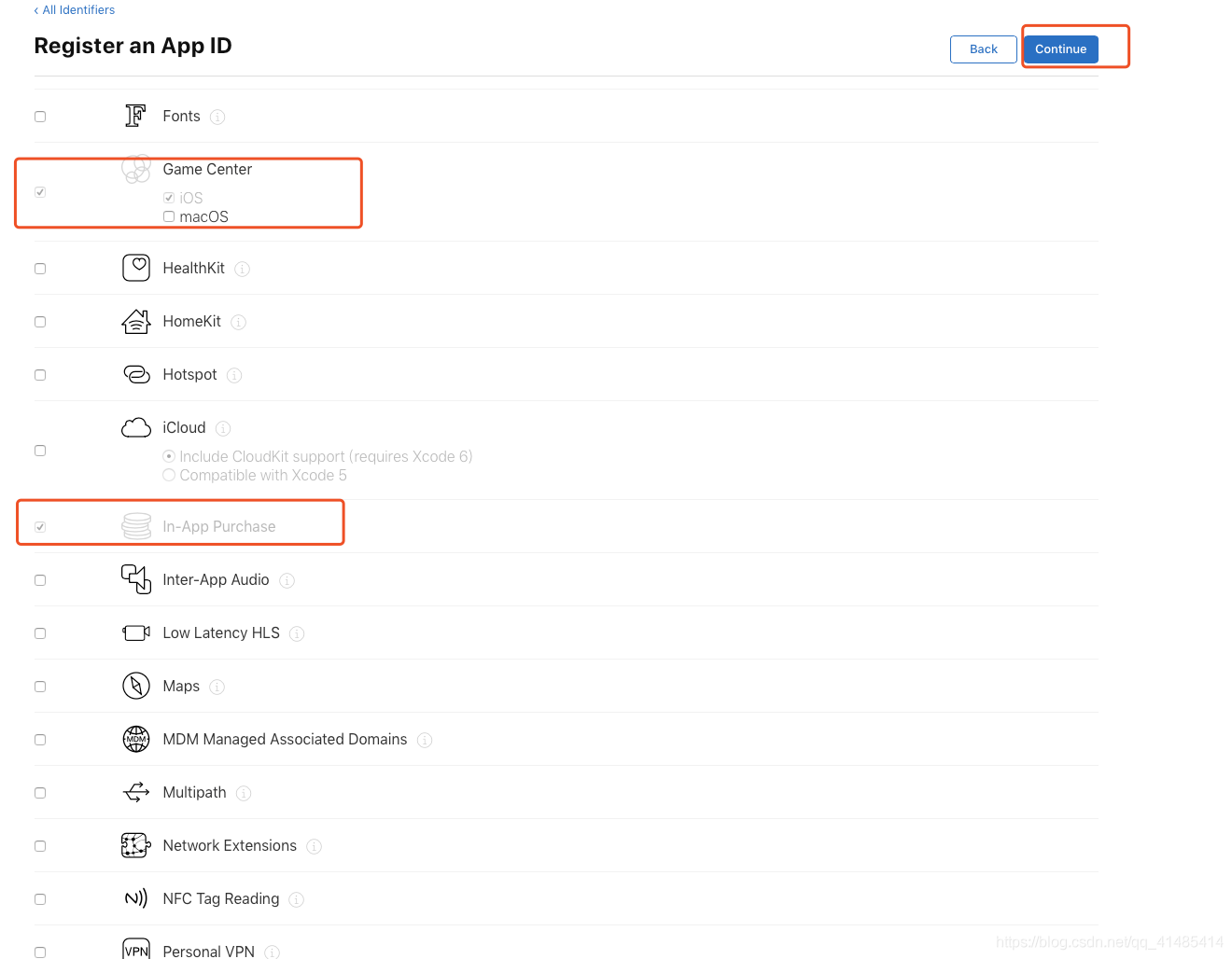Click the "Register an App ID" heading
Viewport: 1232px width, 959px height.
tap(133, 46)
